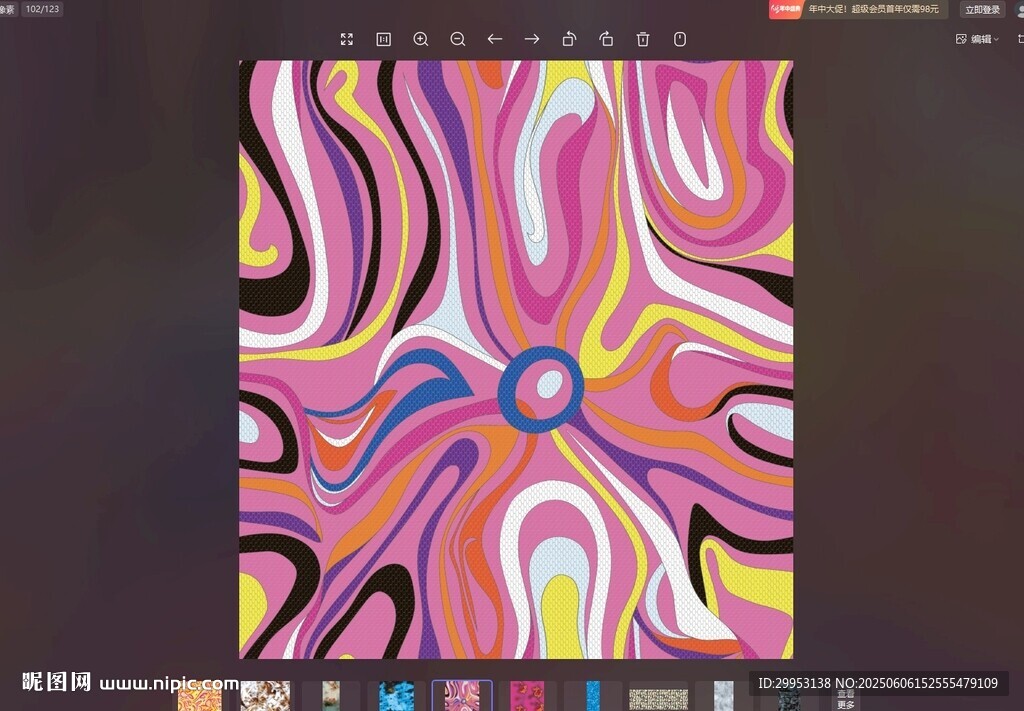Delete the current image with trash icon
Image resolution: width=1024 pixels, height=711 pixels.
click(x=643, y=39)
